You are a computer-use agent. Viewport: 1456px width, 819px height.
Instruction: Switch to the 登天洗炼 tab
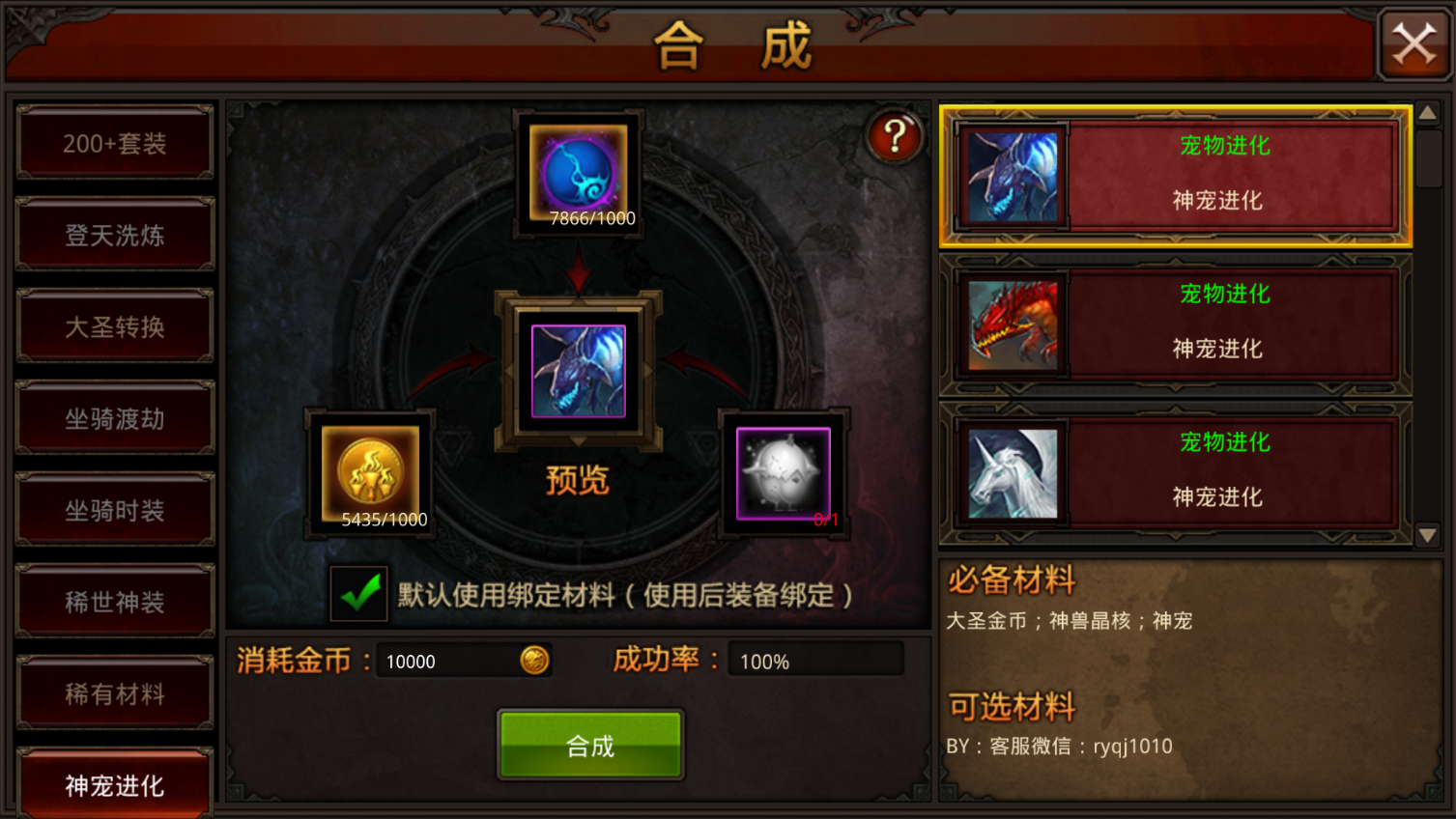[115, 235]
